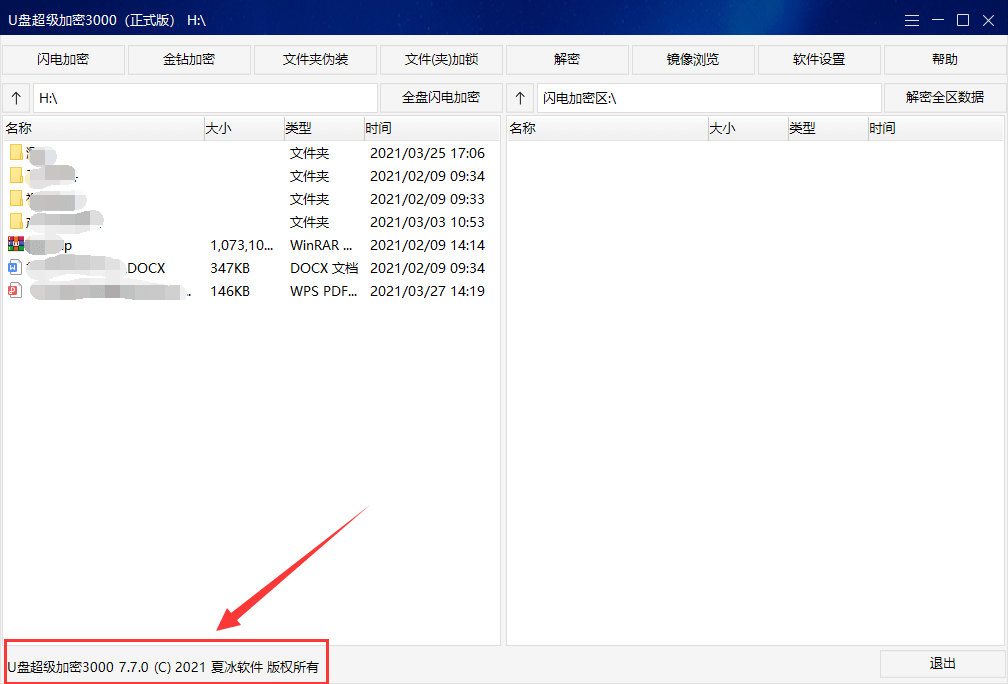Select the DOCX document file icon
Screen dimensions: 1008x684
15,267
